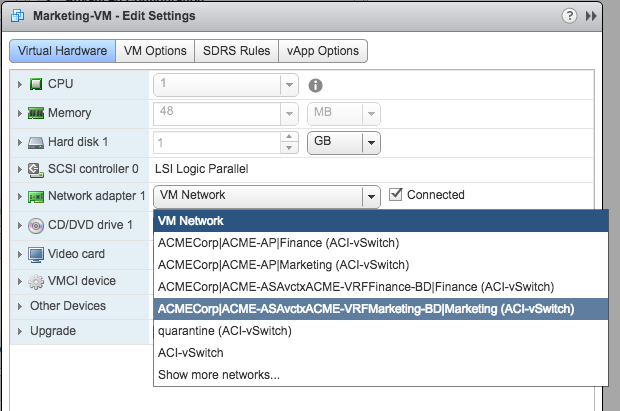Expand the Upgrade row
Viewport: 620px width, 411px height.
pyautogui.click(x=19, y=331)
